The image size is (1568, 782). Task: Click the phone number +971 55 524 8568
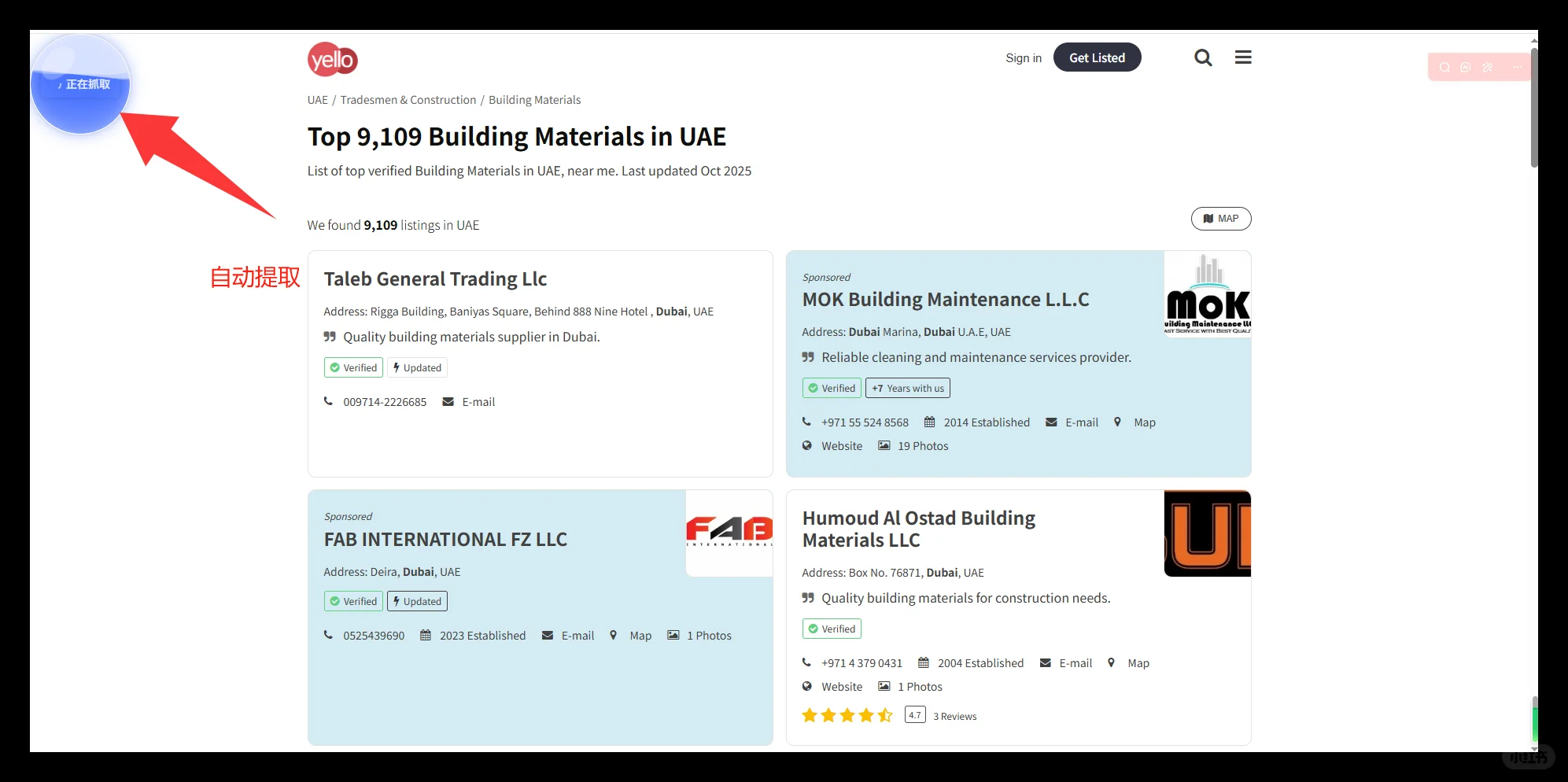[x=865, y=422]
